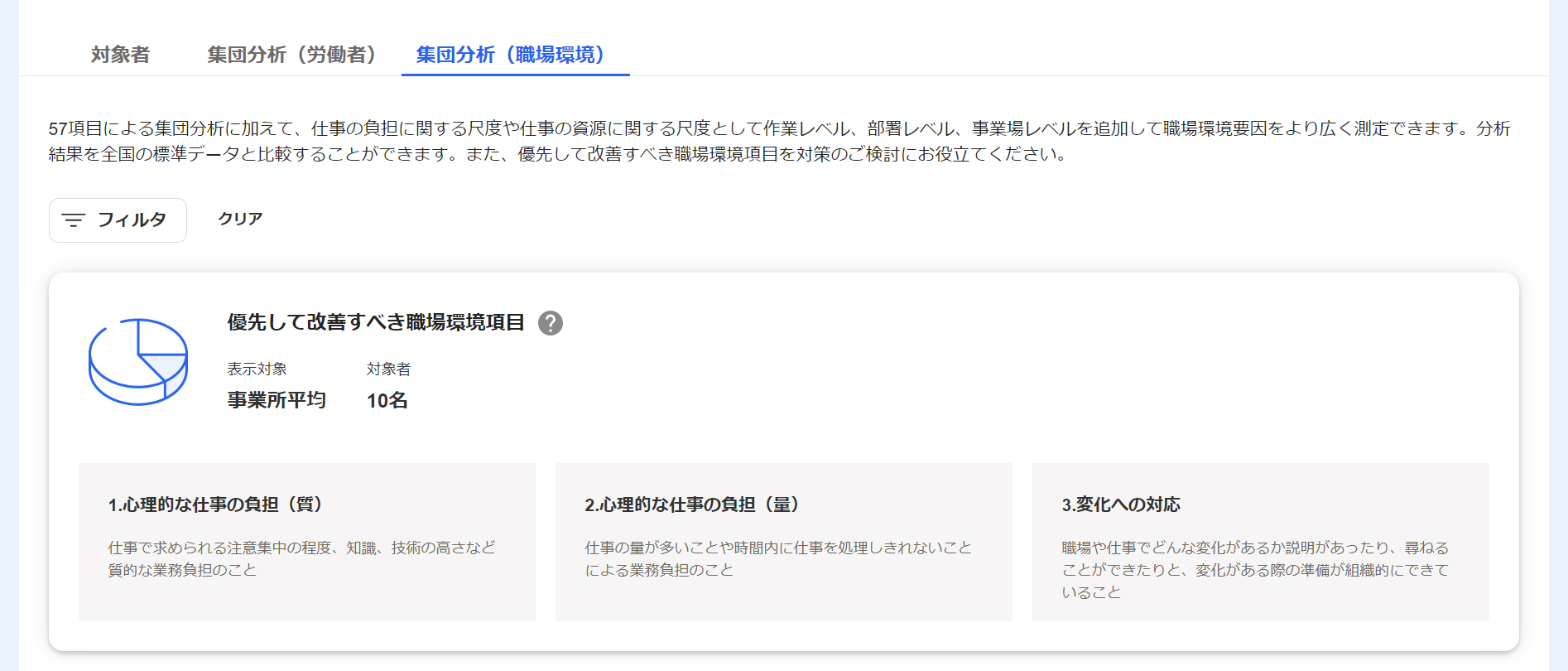The width and height of the screenshot is (1568, 671).
Task: Open the help question mark icon
Action: pyautogui.click(x=551, y=323)
